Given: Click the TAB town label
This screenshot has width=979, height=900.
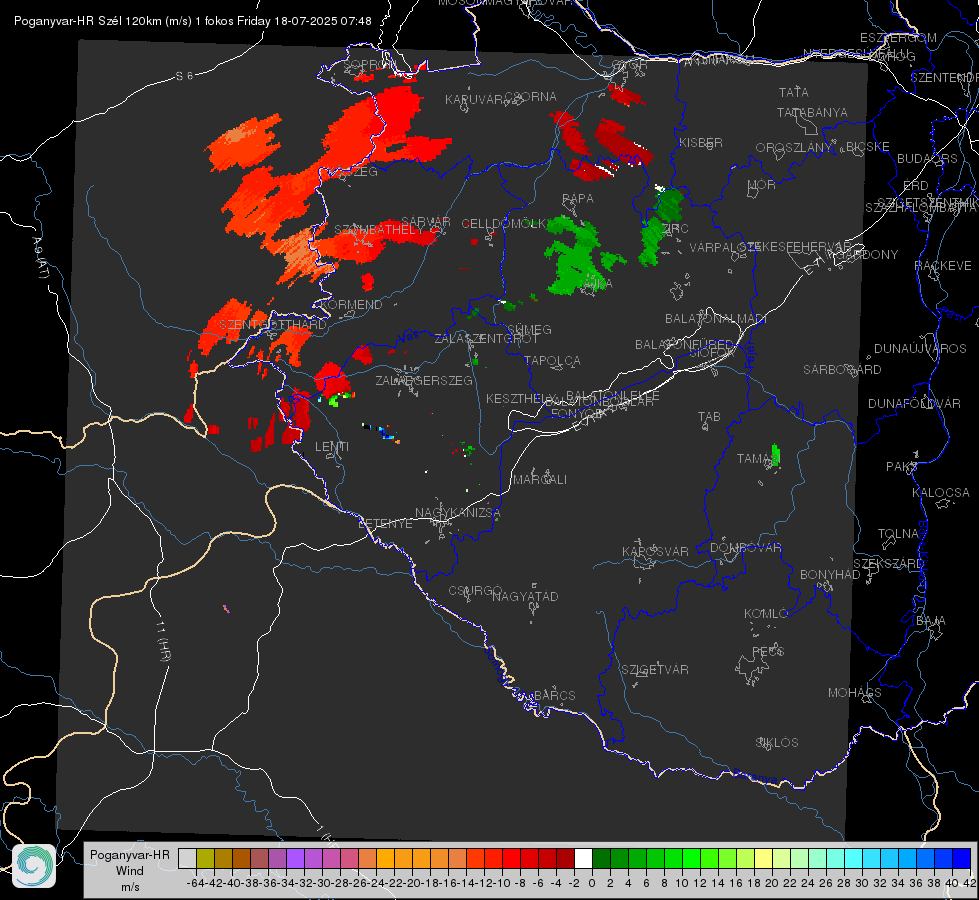Looking at the screenshot, I should [x=709, y=417].
